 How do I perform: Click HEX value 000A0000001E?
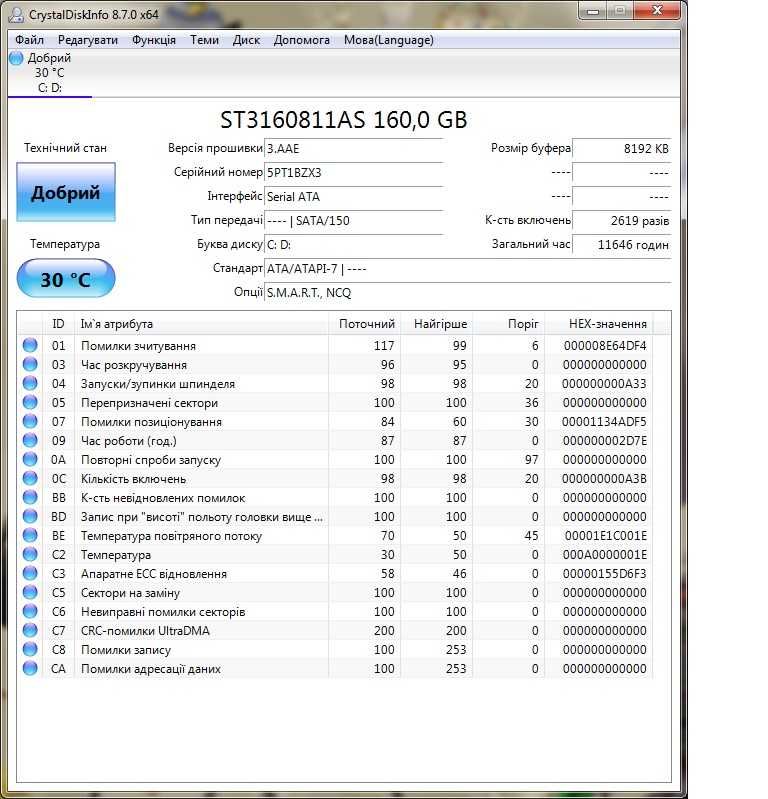point(604,554)
